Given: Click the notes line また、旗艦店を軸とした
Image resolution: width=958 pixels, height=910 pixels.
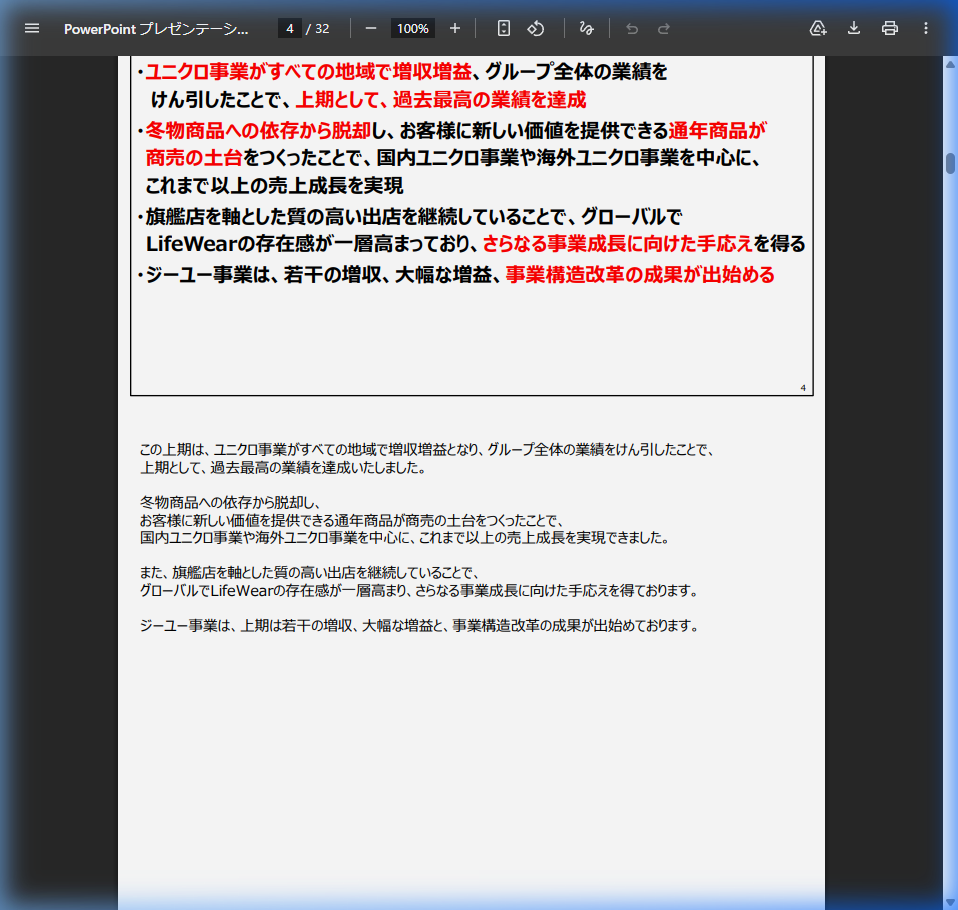Looking at the screenshot, I should coord(309,573).
